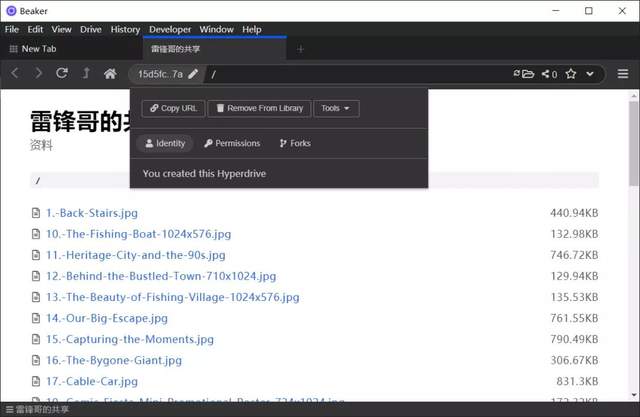Image resolution: width=640 pixels, height=417 pixels.
Task: Open 14.-Our-Big-Escape.jpg
Action: 107,318
